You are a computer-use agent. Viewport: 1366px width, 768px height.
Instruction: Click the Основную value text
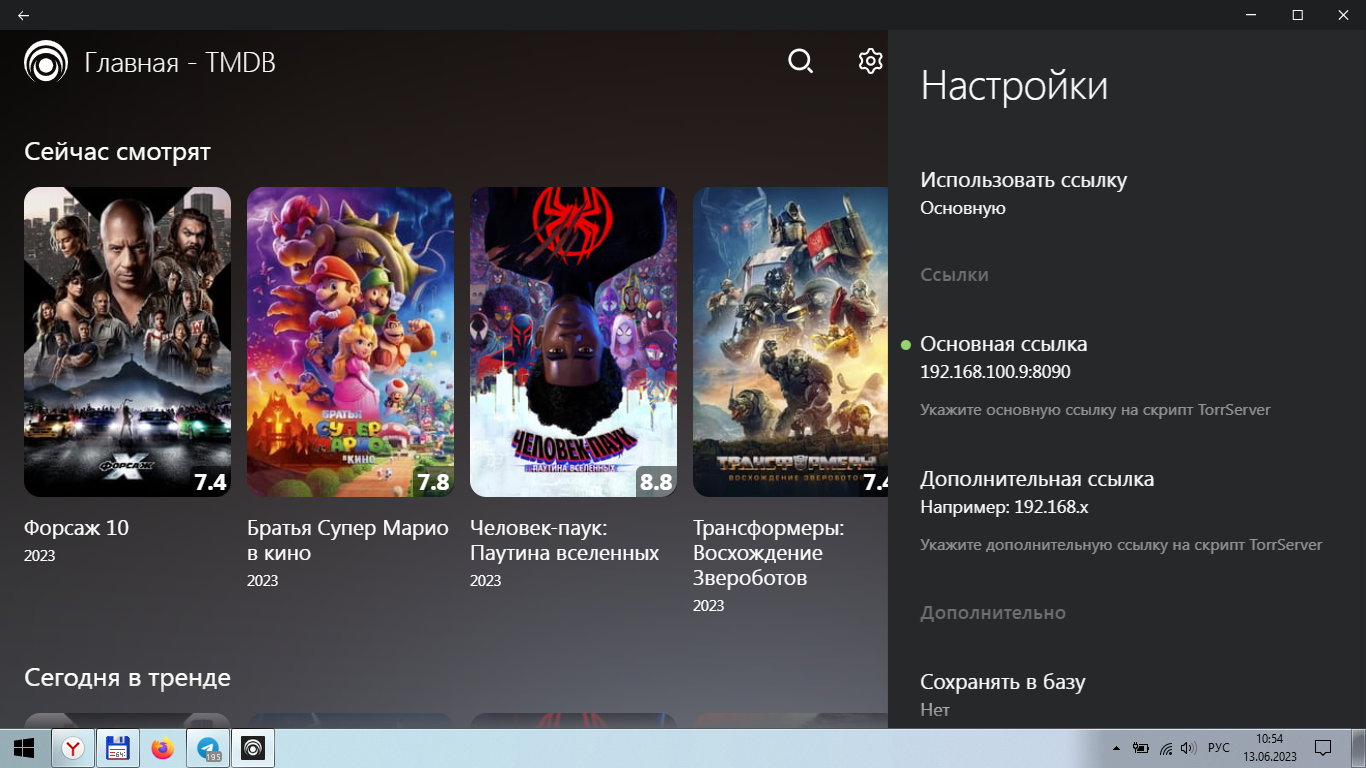[x=963, y=209]
